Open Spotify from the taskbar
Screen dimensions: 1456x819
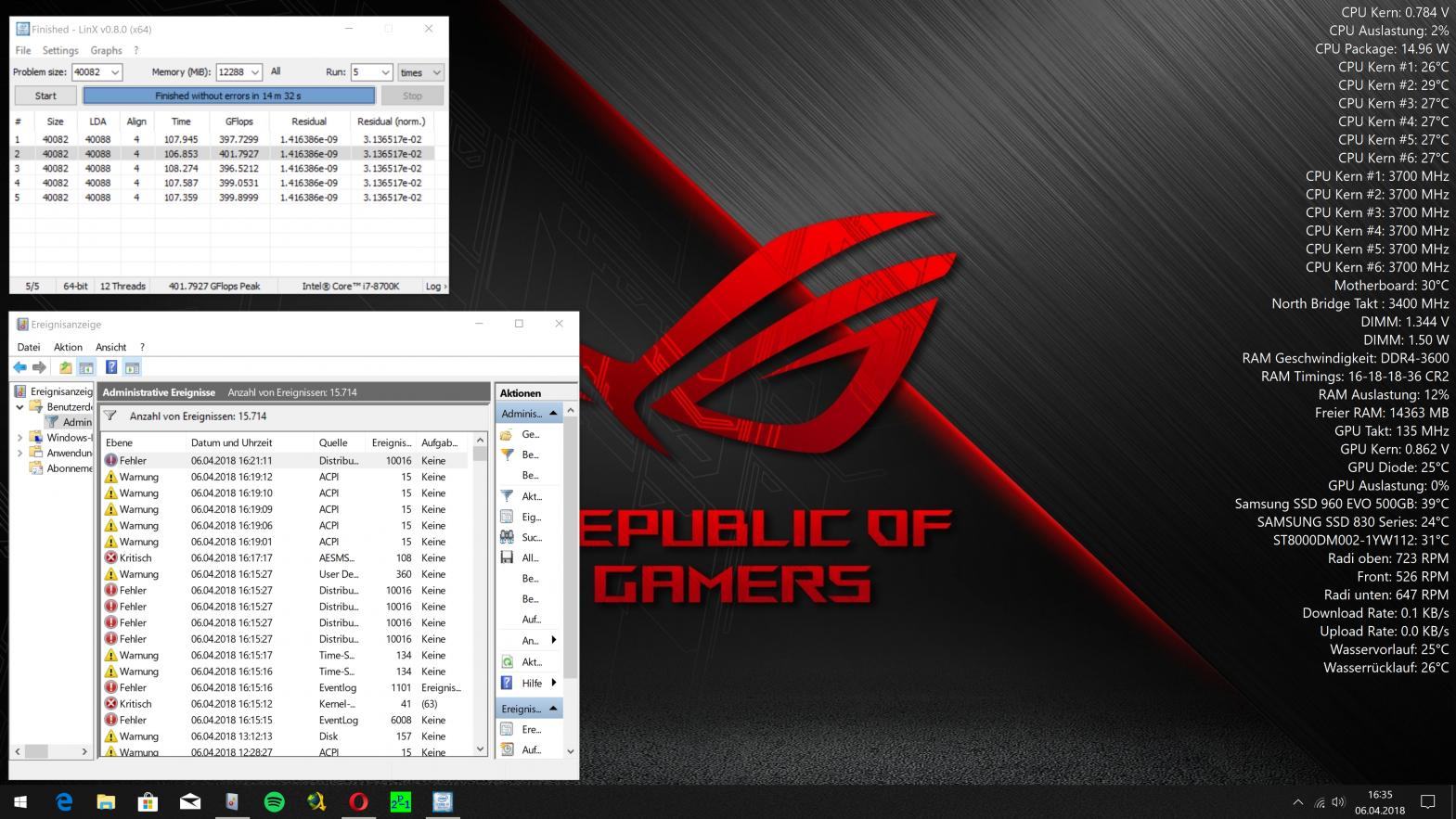click(275, 801)
